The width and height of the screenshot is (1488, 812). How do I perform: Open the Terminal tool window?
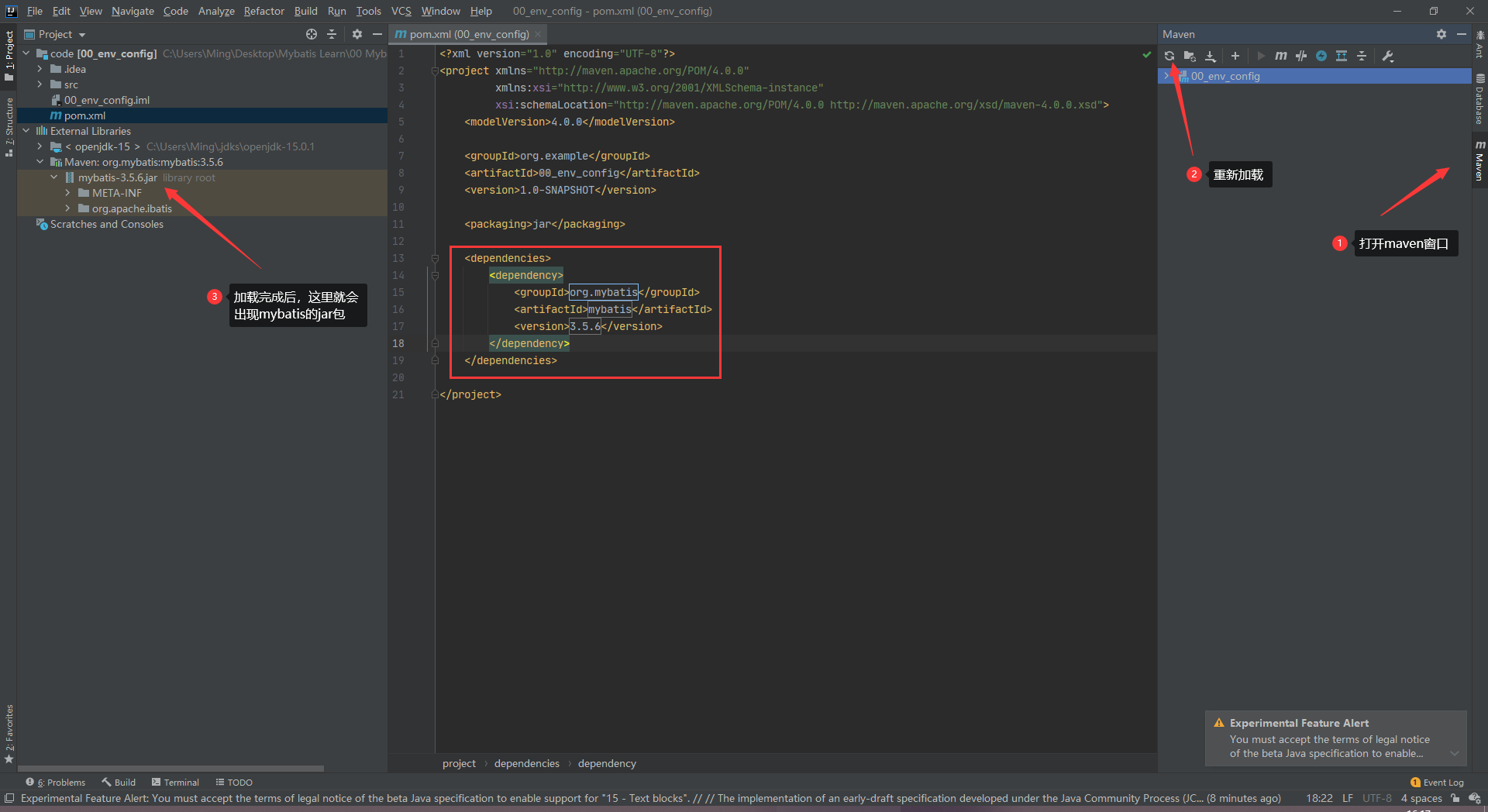point(176,783)
